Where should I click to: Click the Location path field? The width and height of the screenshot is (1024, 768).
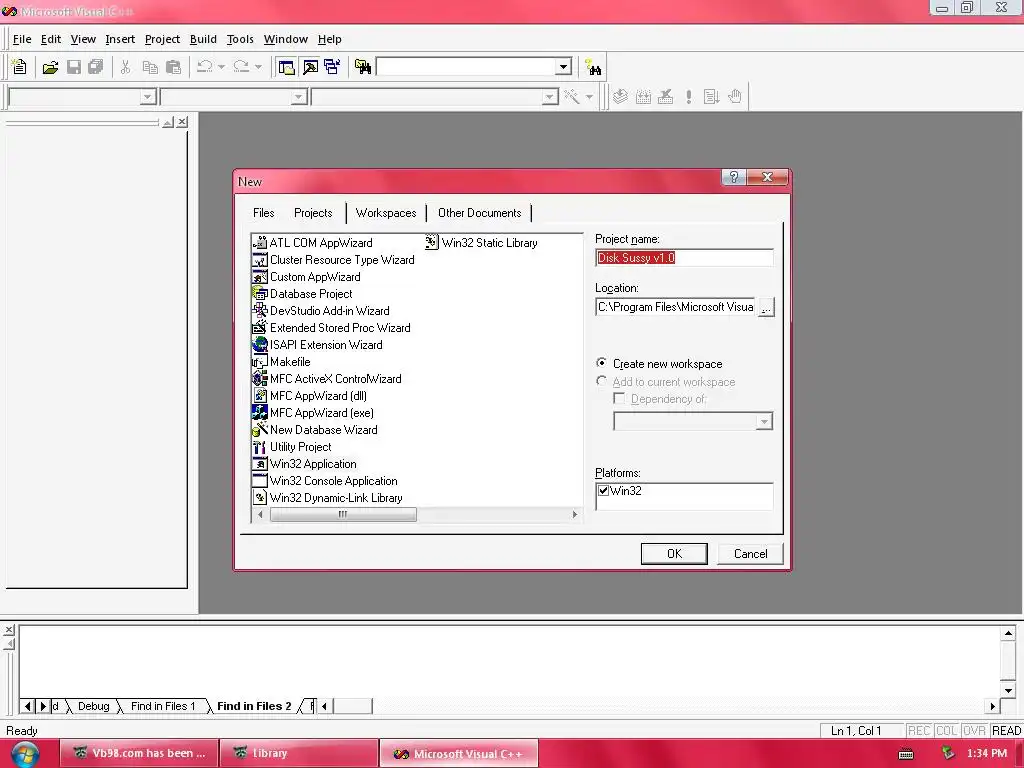(x=676, y=307)
